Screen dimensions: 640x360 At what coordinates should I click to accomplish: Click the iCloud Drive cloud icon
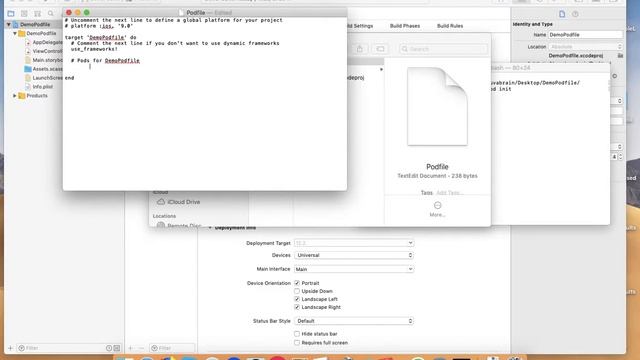[x=161, y=202]
